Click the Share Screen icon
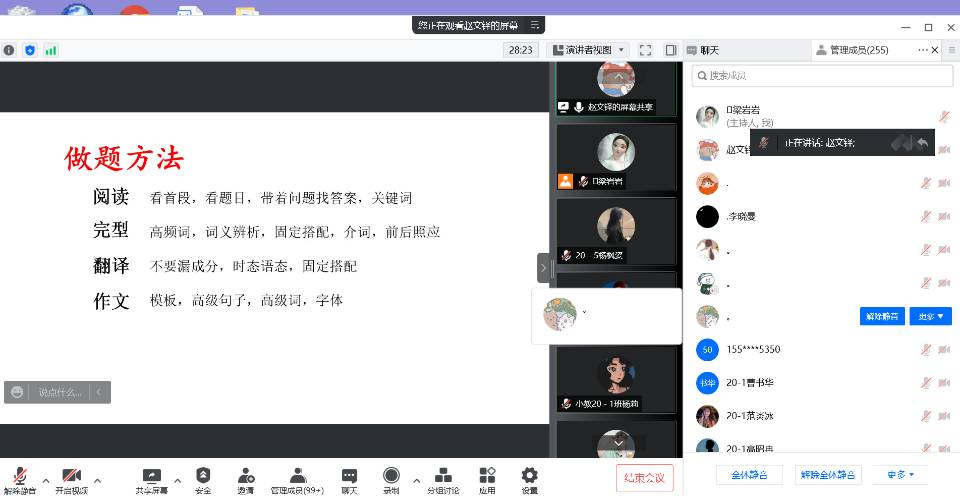The height and width of the screenshot is (496, 960). 152,476
